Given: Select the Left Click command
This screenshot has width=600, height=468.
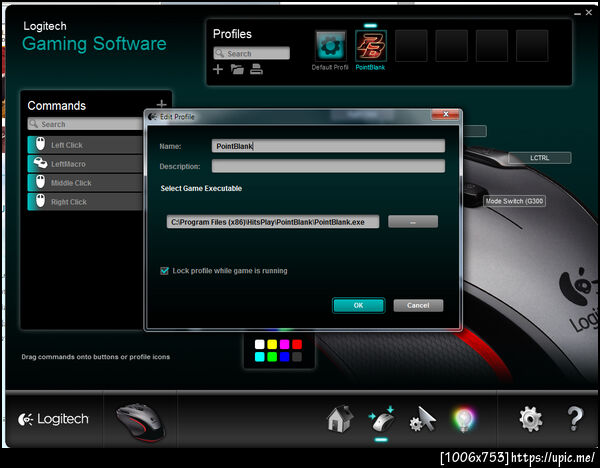Looking at the screenshot, I should (85, 145).
